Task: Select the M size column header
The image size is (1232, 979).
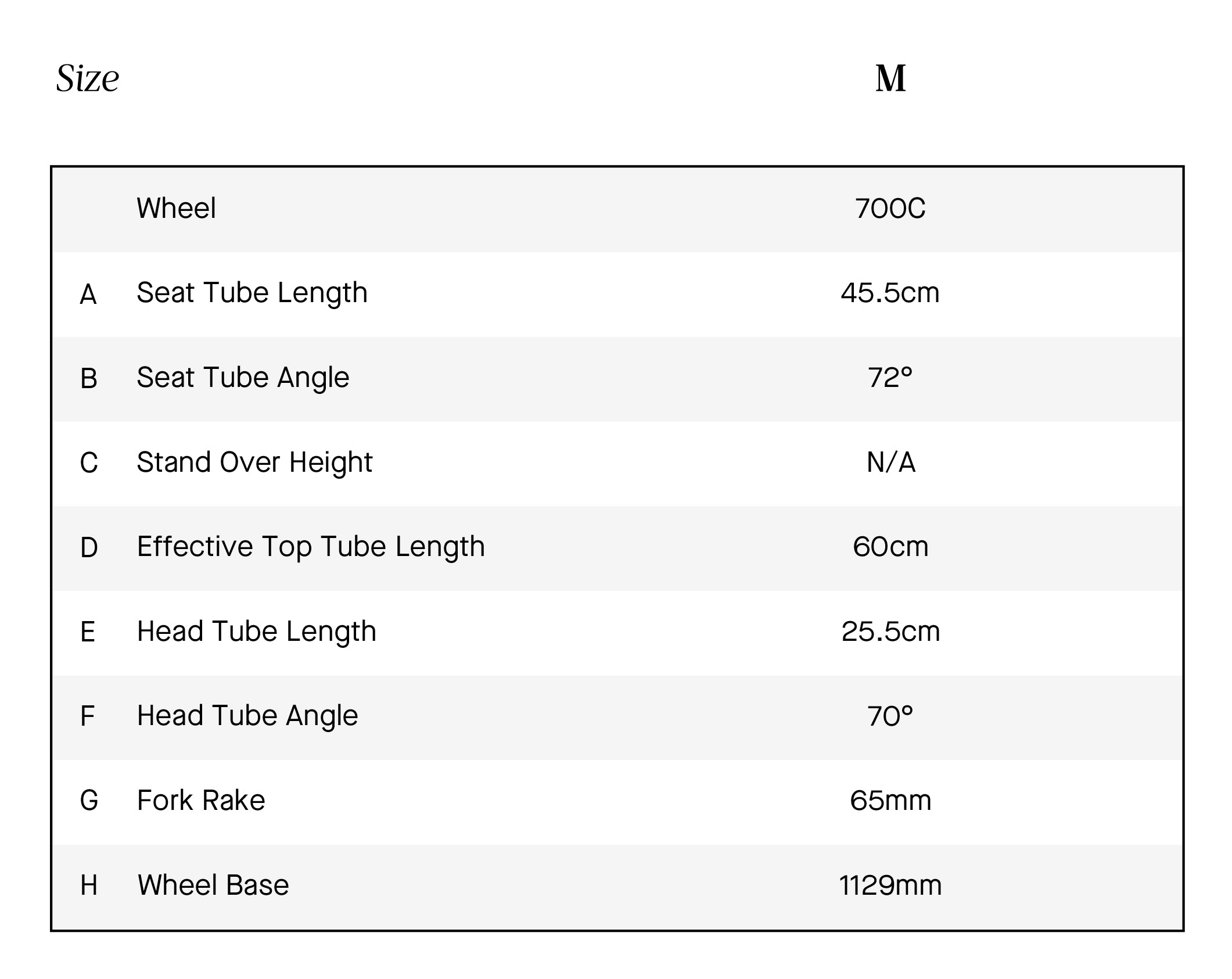Action: pyautogui.click(x=890, y=78)
